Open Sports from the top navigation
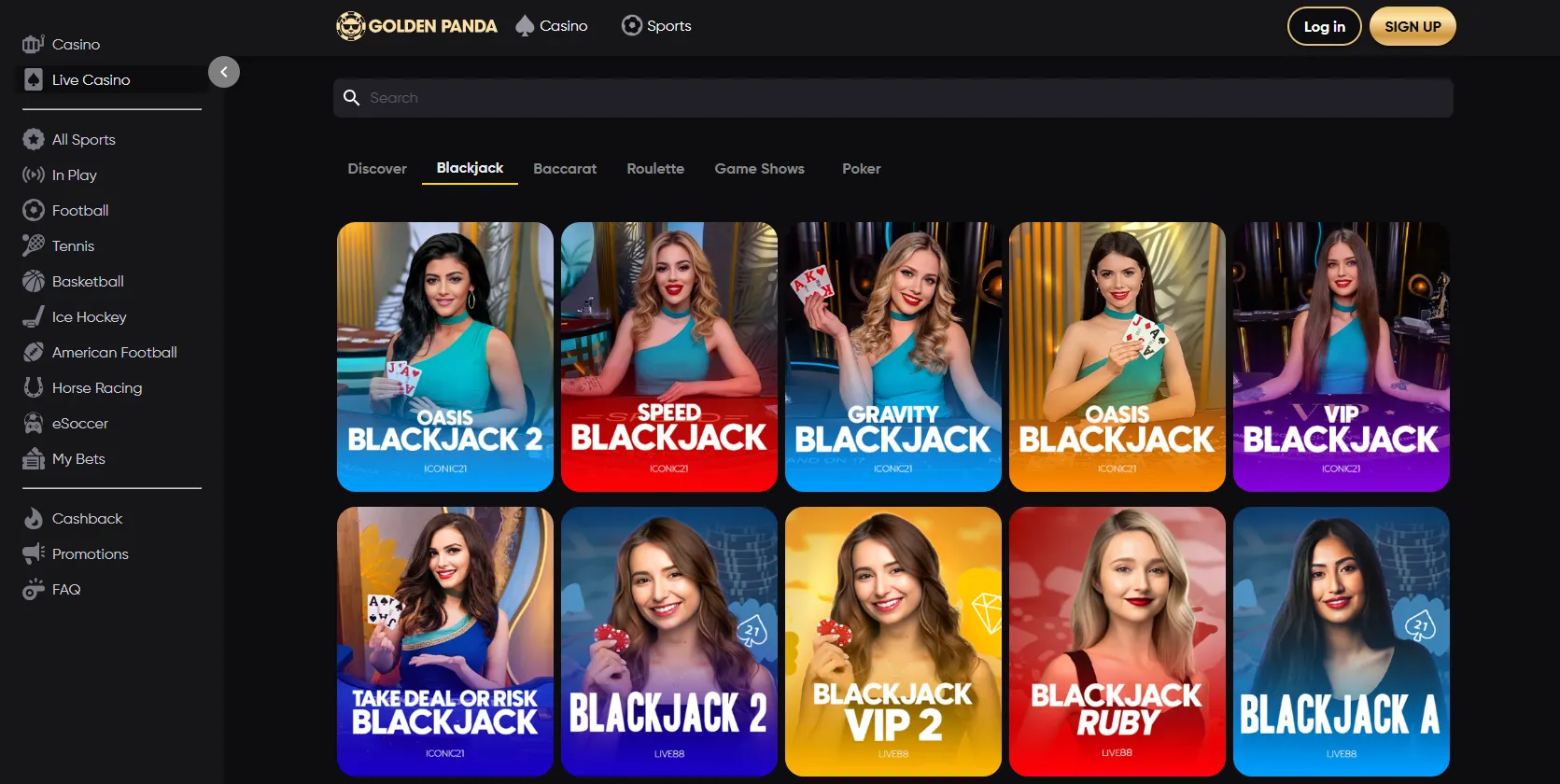The image size is (1560, 784). (657, 26)
